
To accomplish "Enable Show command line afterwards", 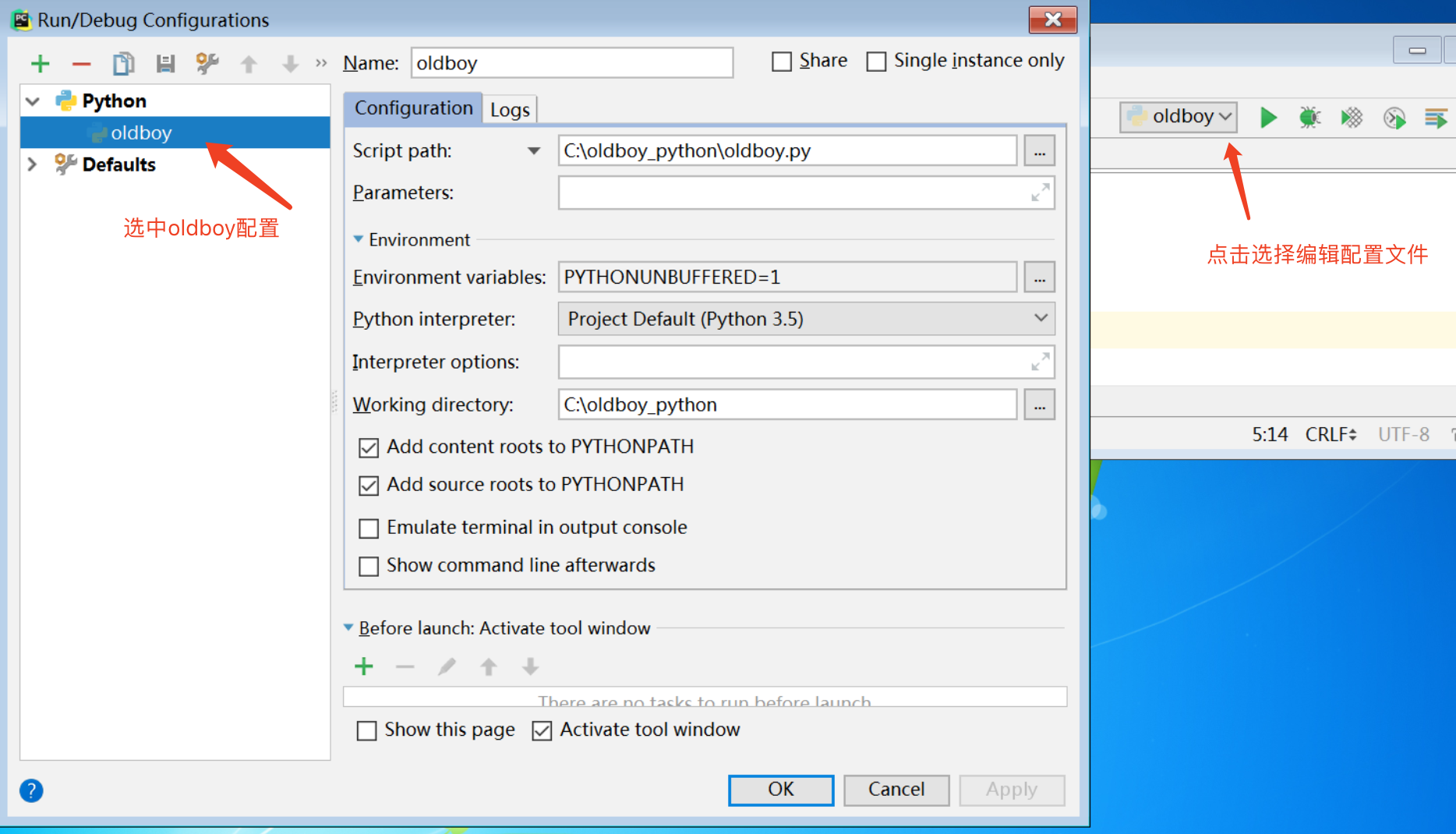I will pyautogui.click(x=369, y=566).
